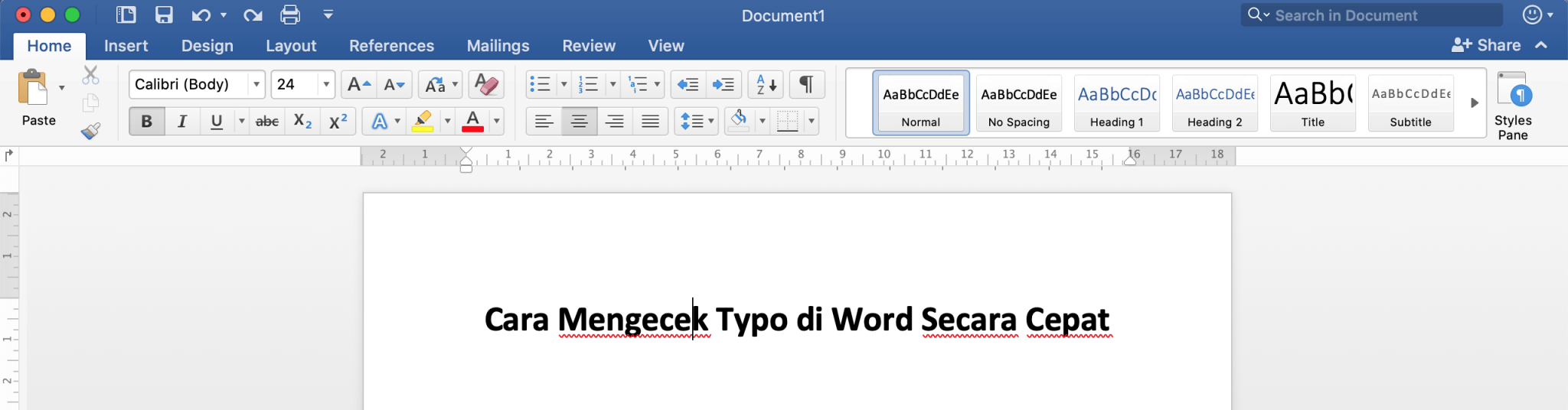The width and height of the screenshot is (1568, 410).
Task: Show or hide paragraph marks
Action: (806, 84)
